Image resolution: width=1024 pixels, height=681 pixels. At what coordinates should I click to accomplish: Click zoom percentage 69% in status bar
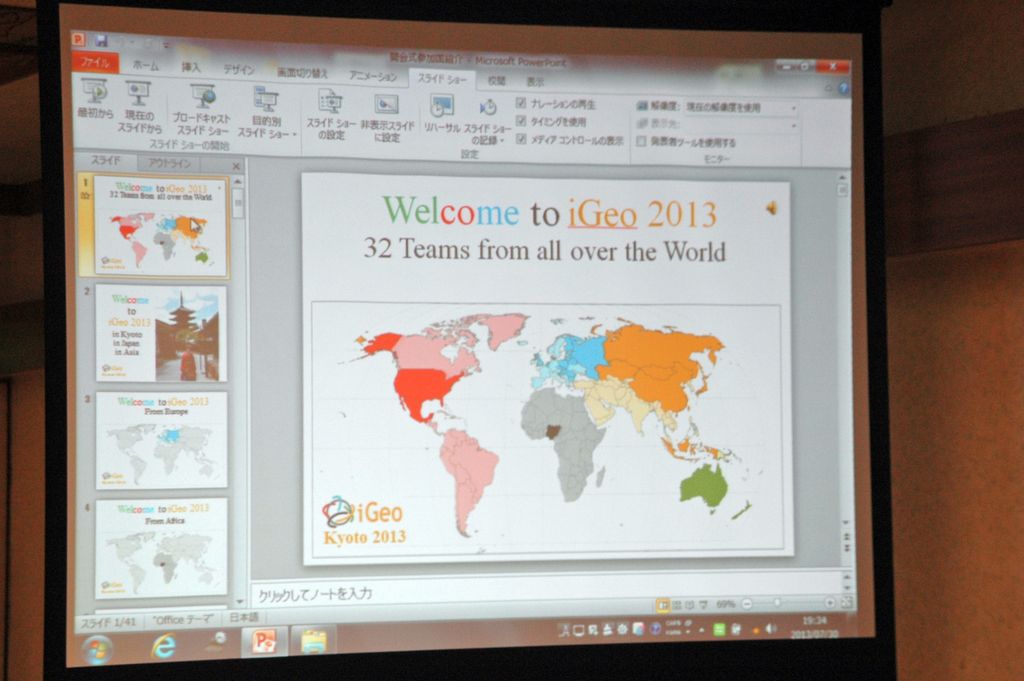726,605
